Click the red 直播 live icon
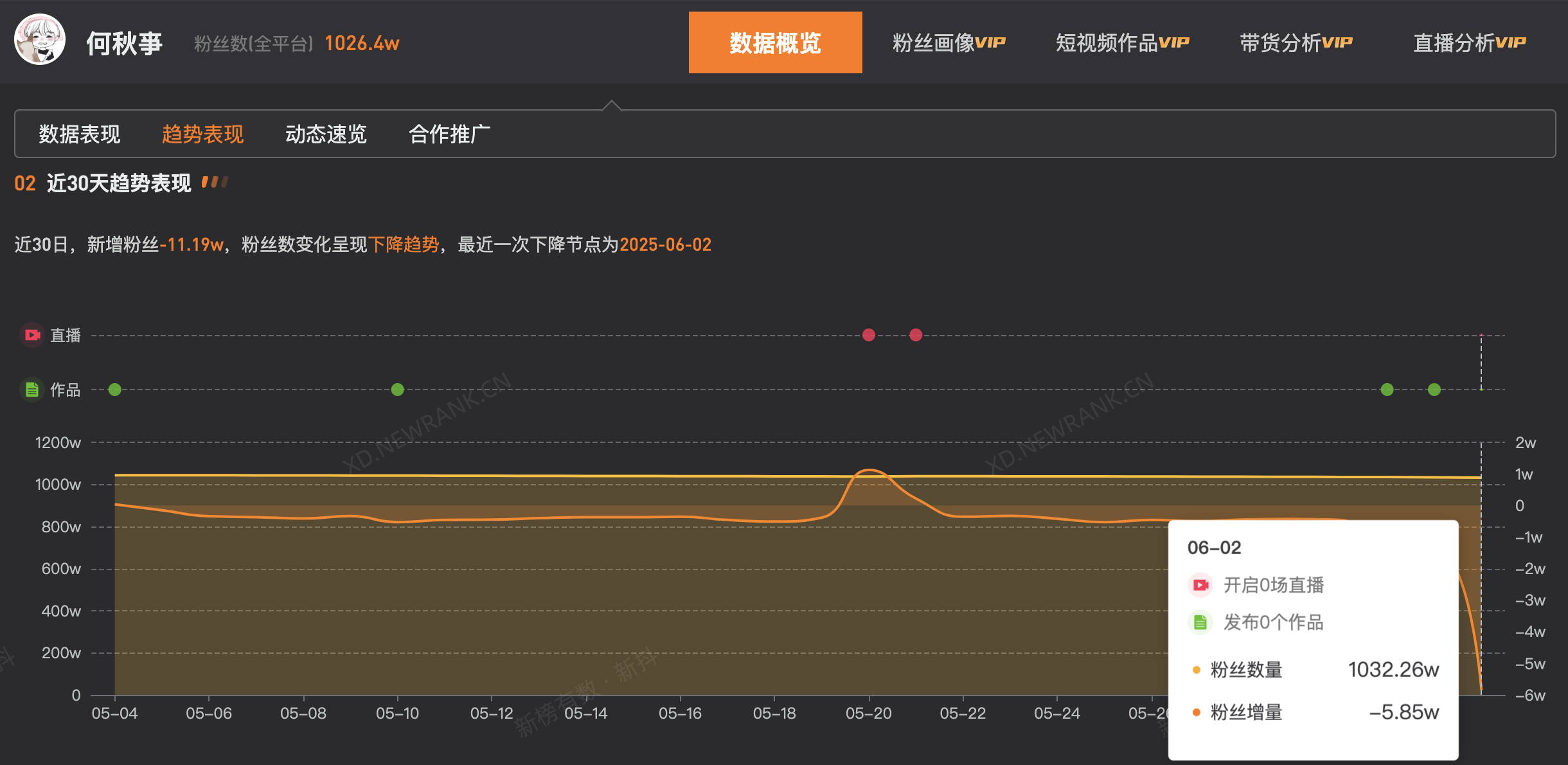The width and height of the screenshot is (1568, 765). coord(32,335)
